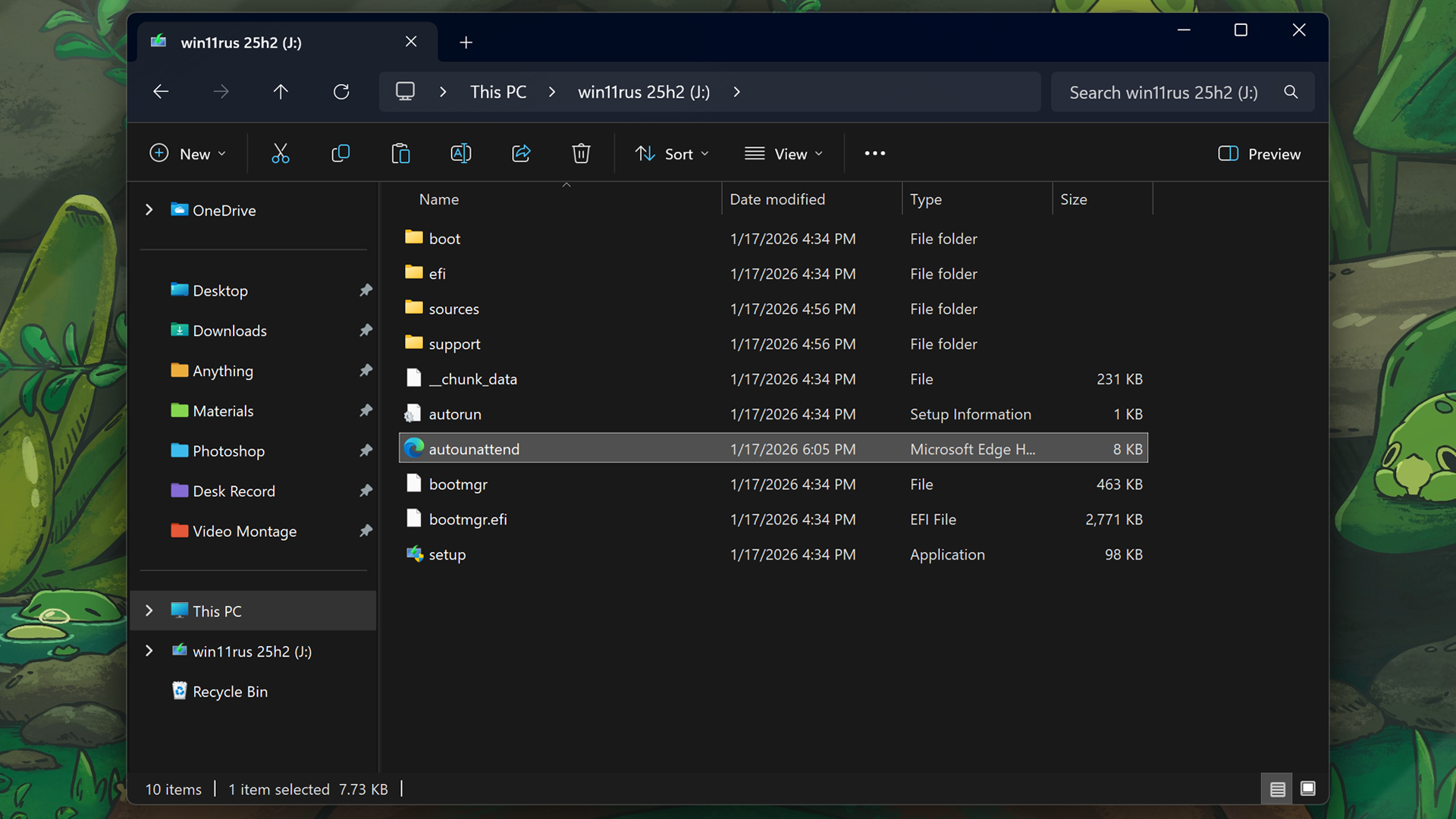
Task: Click the Share icon in toolbar
Action: point(521,154)
